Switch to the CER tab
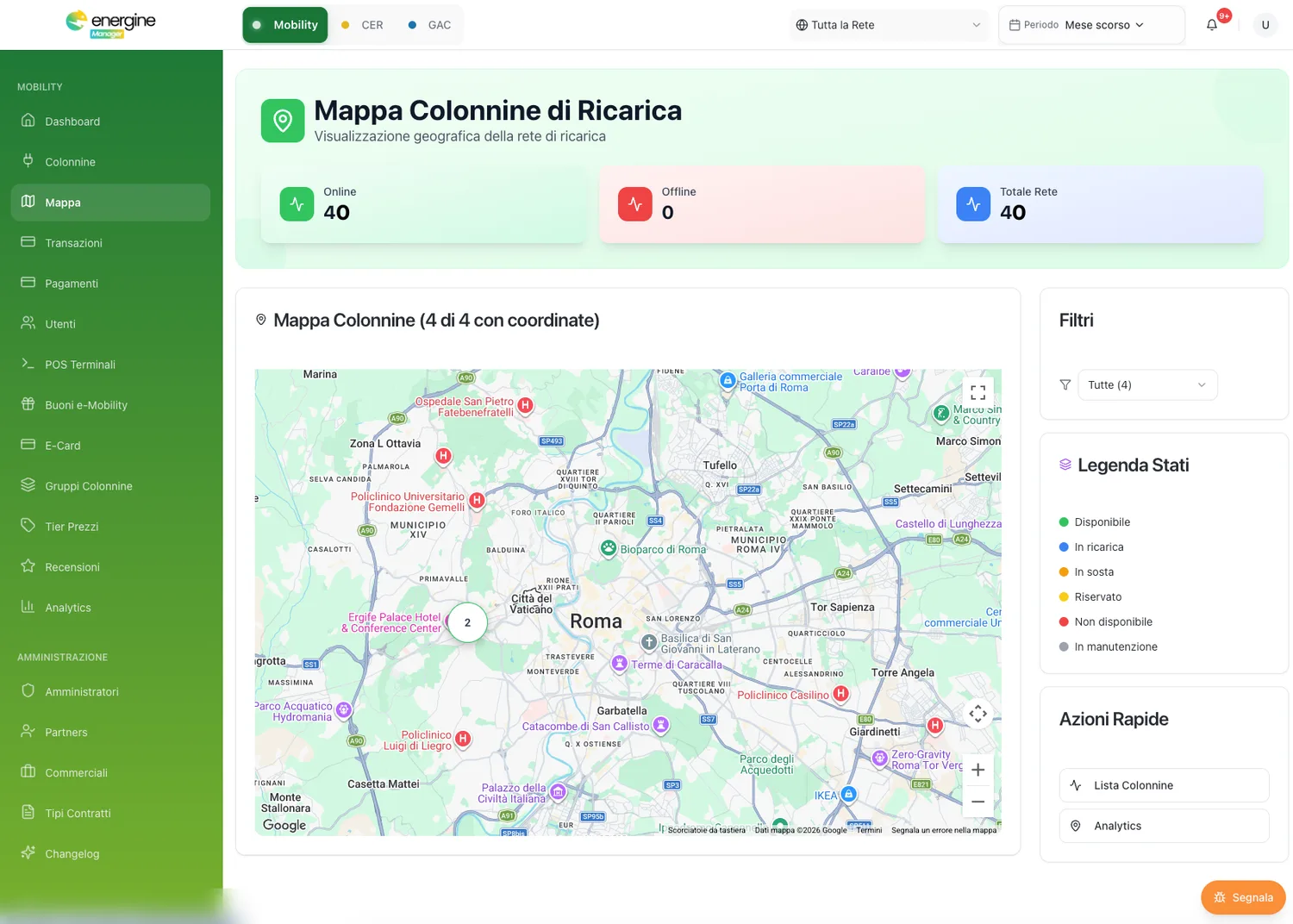Image resolution: width=1293 pixels, height=924 pixels. 363,25
